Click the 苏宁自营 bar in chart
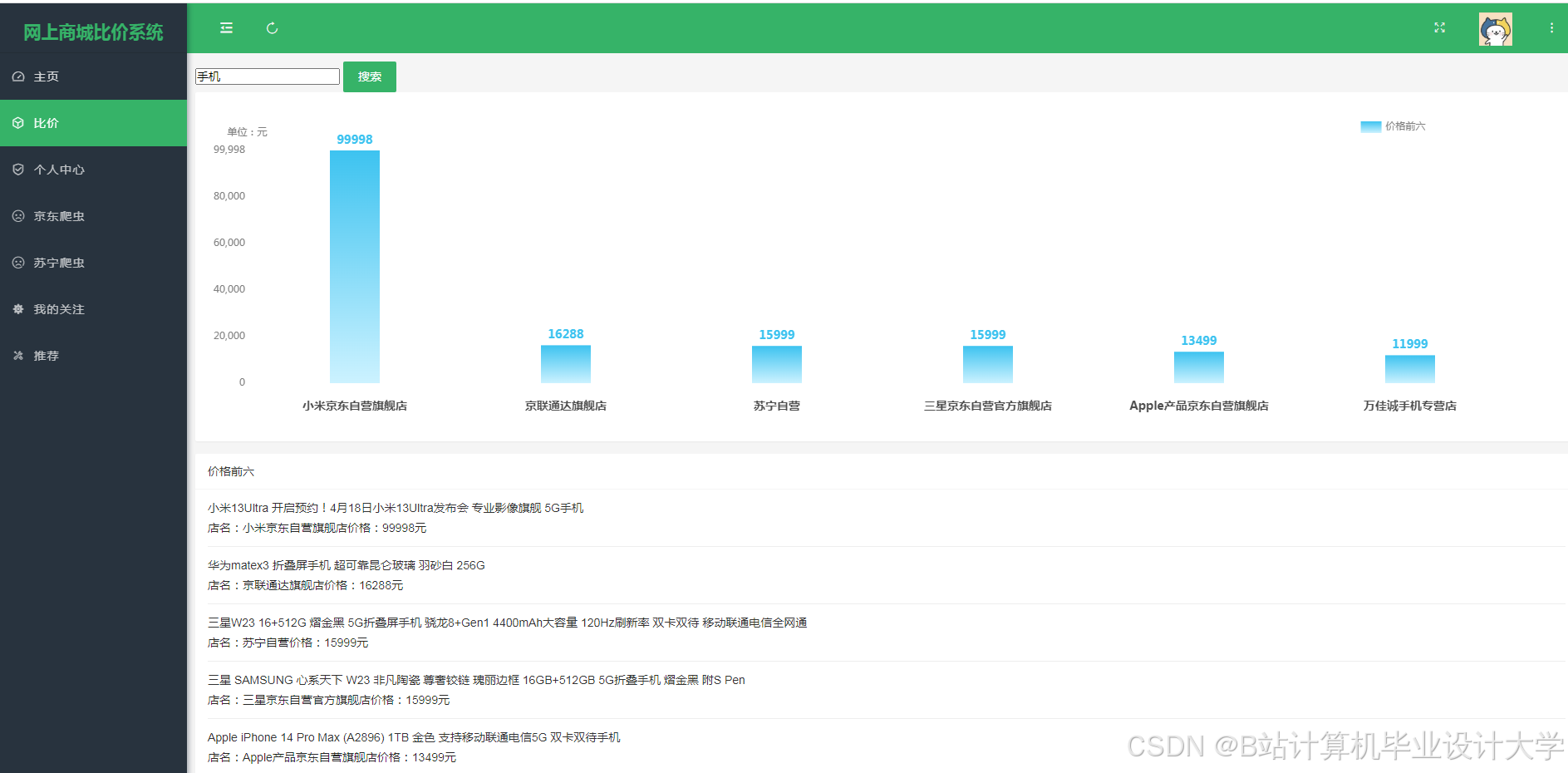This screenshot has height=773, width=1568. point(777,364)
